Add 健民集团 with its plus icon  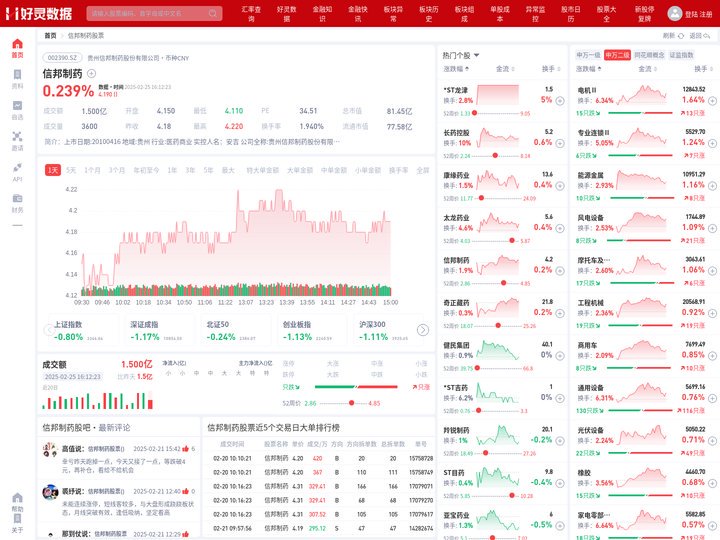(560, 356)
